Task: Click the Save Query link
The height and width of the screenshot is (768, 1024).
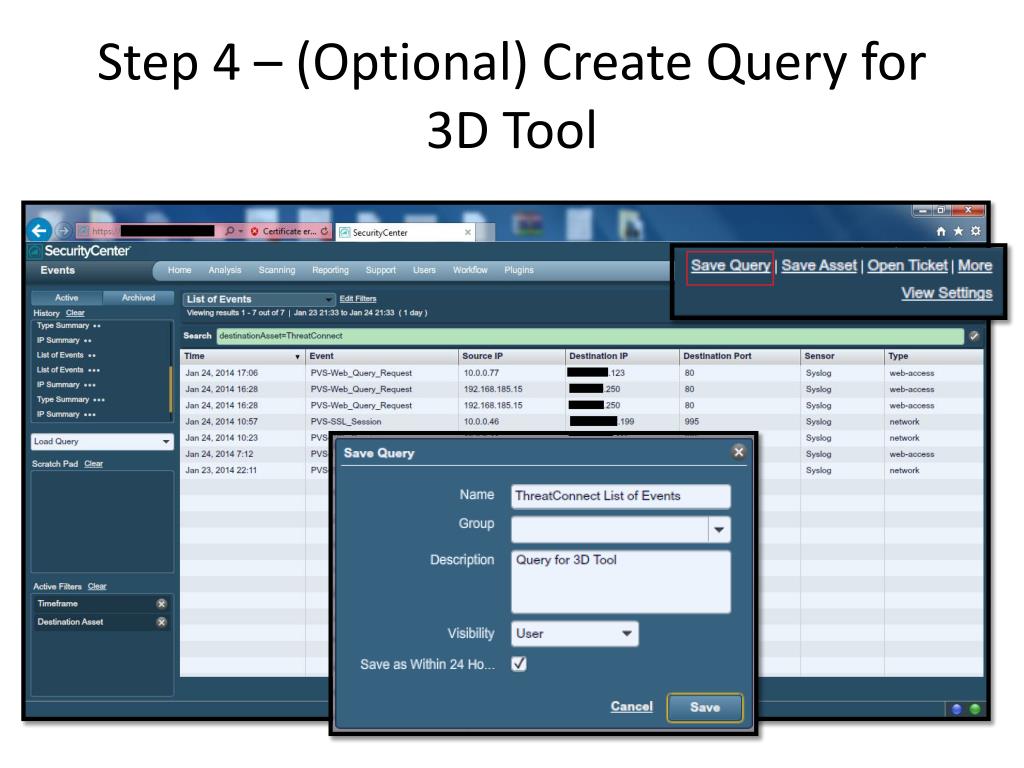Action: 730,266
